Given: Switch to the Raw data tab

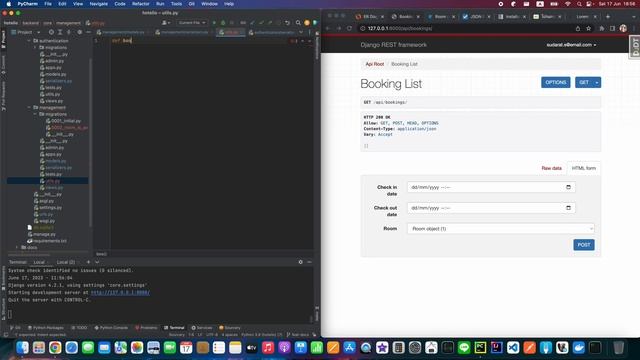Looking at the screenshot, I should 551,168.
